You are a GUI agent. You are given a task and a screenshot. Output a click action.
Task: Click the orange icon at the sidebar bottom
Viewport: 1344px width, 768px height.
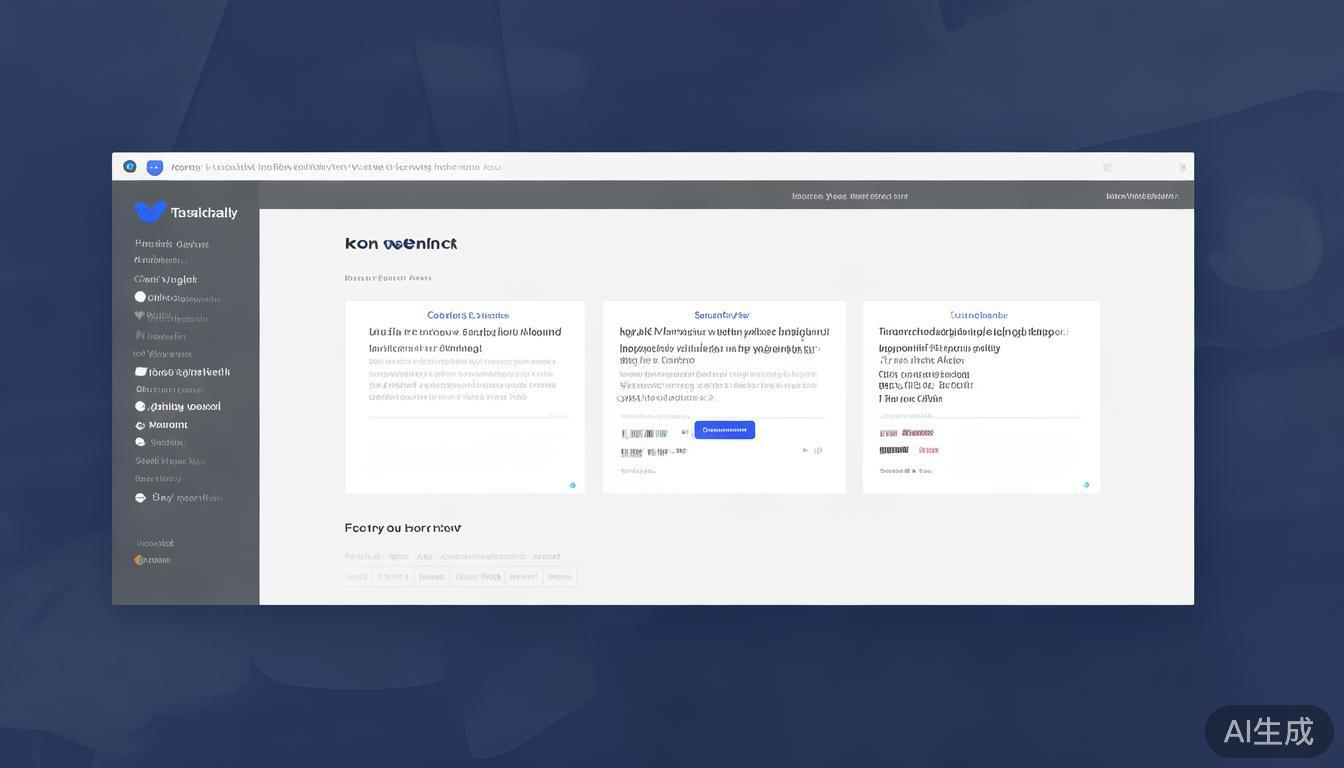(140, 560)
